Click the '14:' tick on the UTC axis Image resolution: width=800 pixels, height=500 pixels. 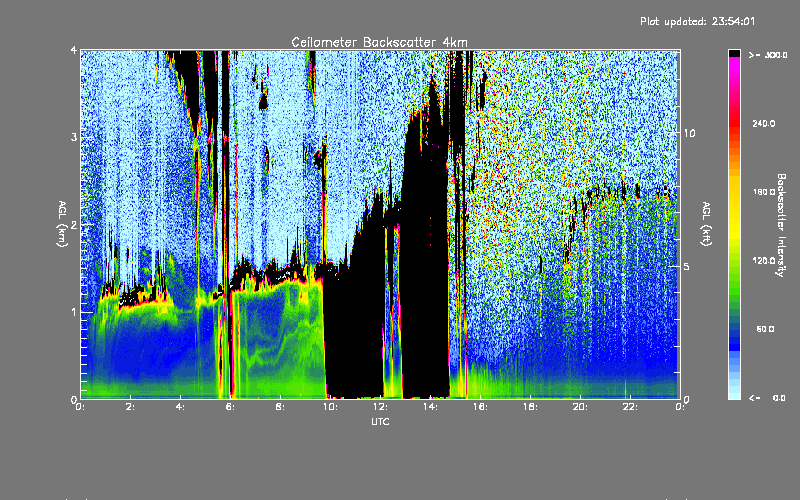click(430, 407)
